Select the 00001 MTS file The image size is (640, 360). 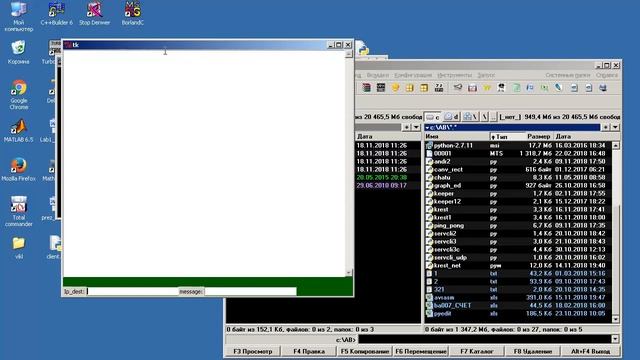[x=518, y=153]
